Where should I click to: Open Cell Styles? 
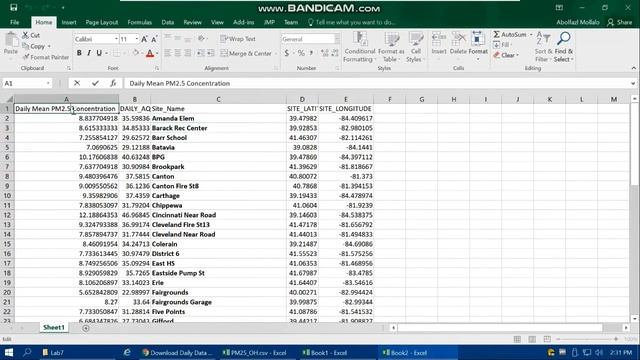click(415, 47)
